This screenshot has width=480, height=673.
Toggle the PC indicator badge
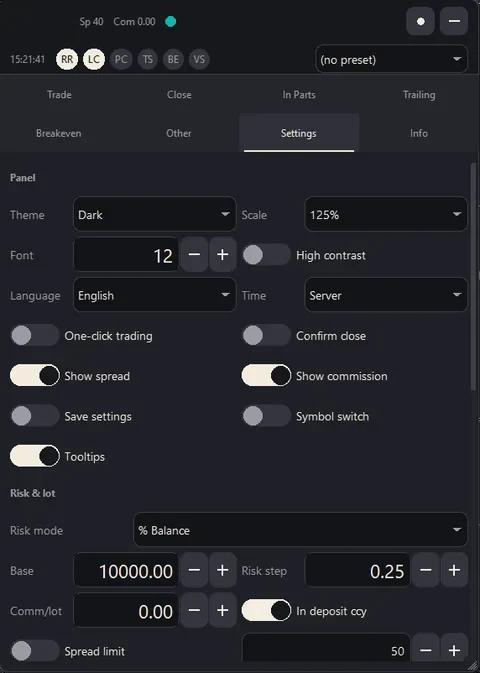pyautogui.click(x=121, y=59)
